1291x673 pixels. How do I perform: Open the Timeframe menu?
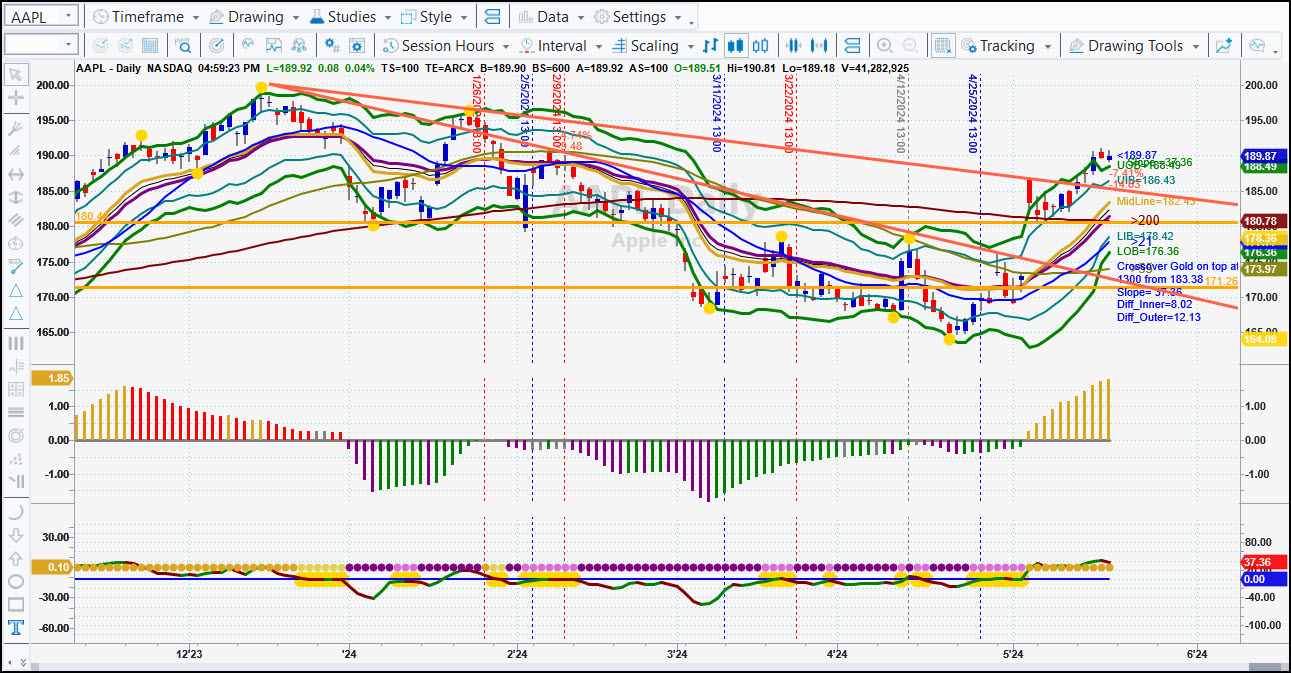pyautogui.click(x=145, y=17)
